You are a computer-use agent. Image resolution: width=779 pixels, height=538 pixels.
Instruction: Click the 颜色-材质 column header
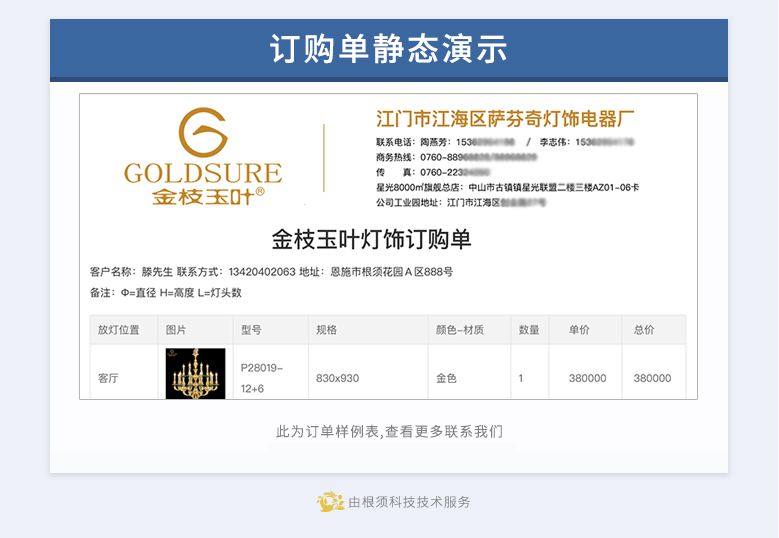point(469,330)
